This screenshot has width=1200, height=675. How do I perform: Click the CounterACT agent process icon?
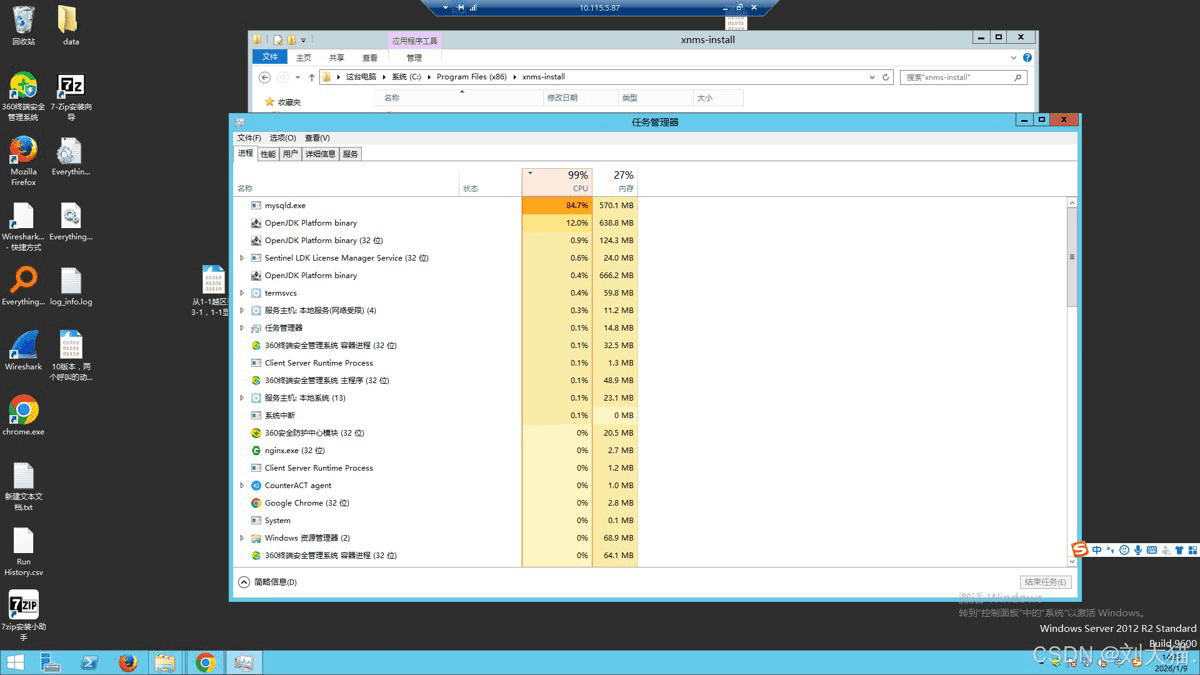click(256, 485)
